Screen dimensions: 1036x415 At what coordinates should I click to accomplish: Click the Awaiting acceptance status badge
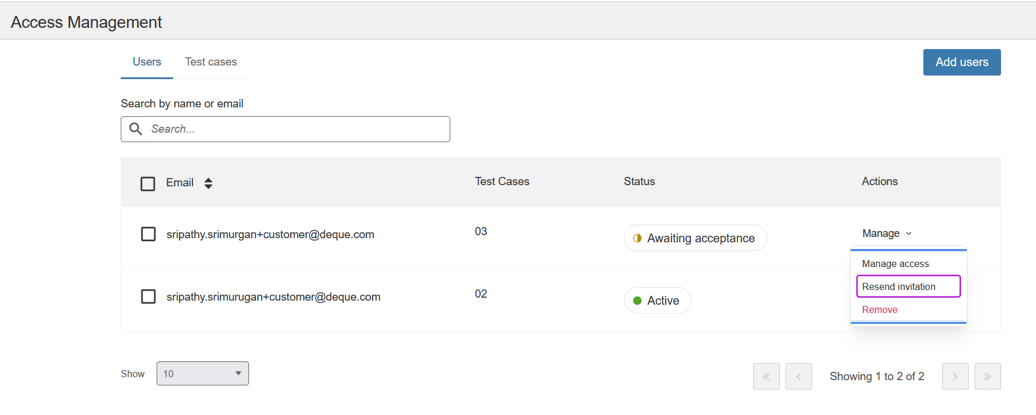(695, 238)
